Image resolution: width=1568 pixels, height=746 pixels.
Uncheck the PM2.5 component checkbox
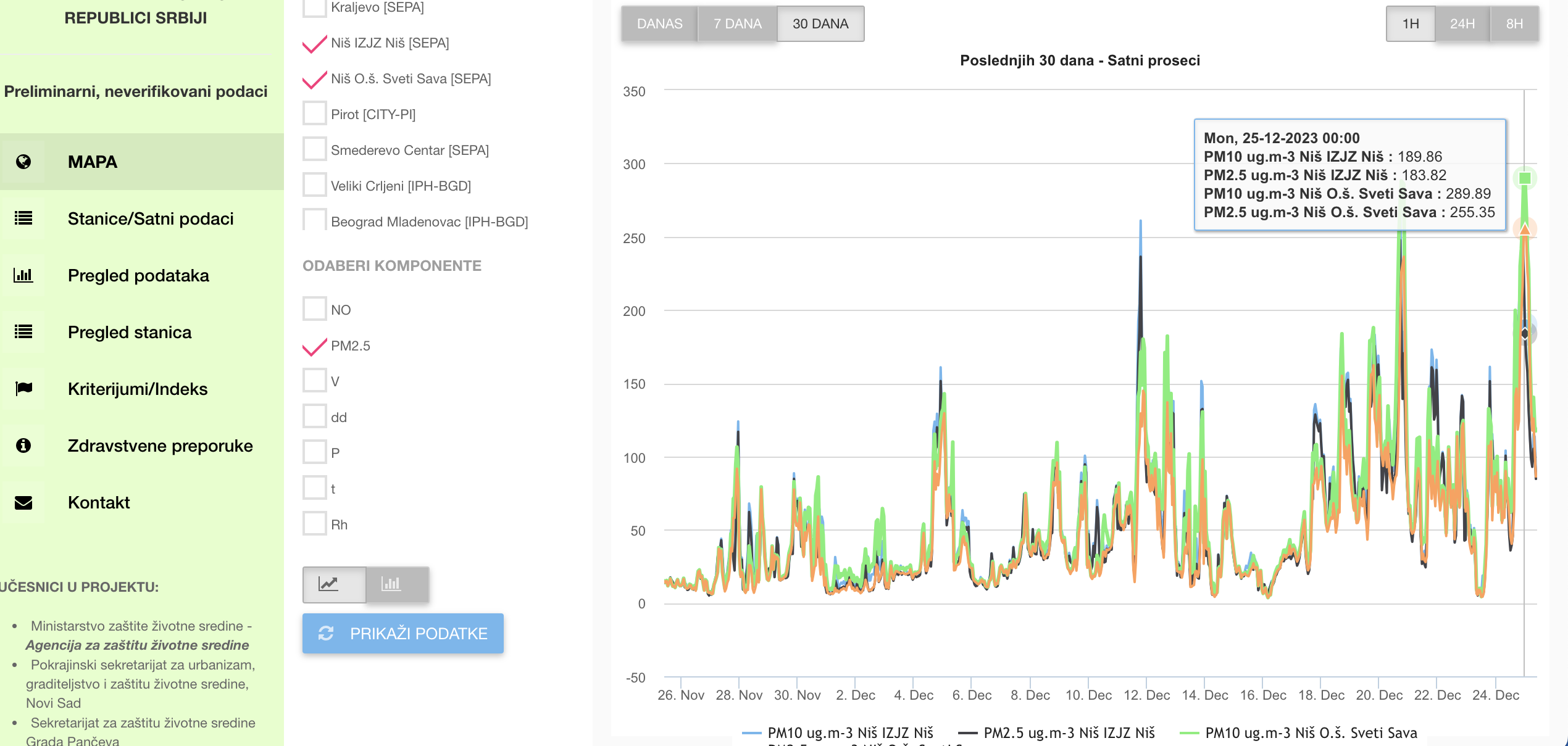click(314, 346)
